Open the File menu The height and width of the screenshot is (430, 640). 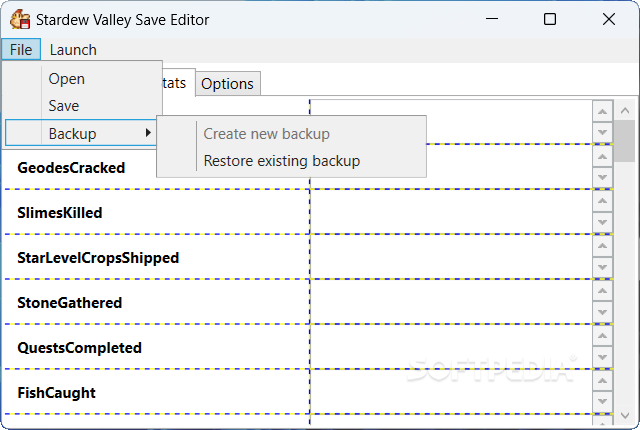pos(21,50)
